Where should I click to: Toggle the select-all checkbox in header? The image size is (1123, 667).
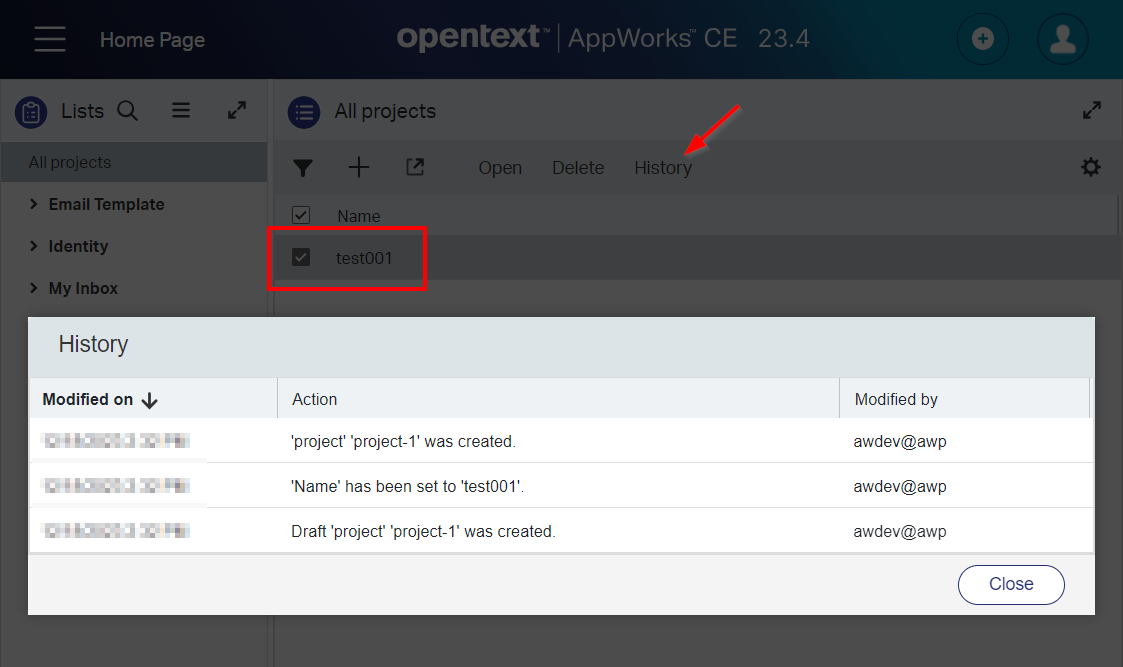click(301, 215)
